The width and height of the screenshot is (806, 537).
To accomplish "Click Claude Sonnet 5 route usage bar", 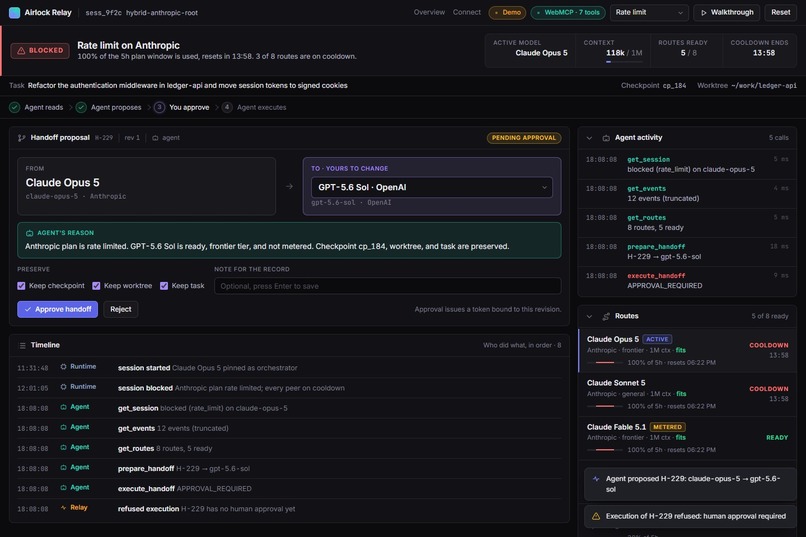I will 604,406.
